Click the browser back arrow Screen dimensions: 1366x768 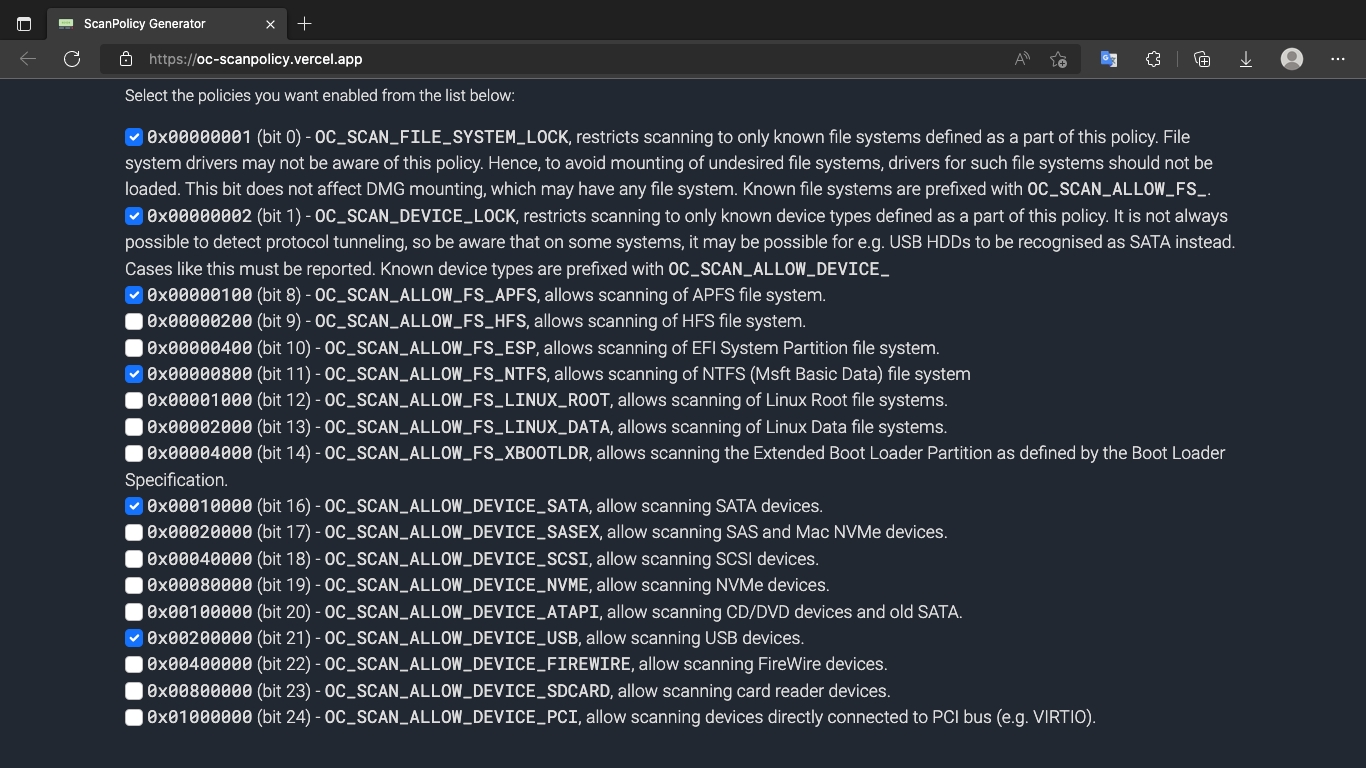[28, 59]
